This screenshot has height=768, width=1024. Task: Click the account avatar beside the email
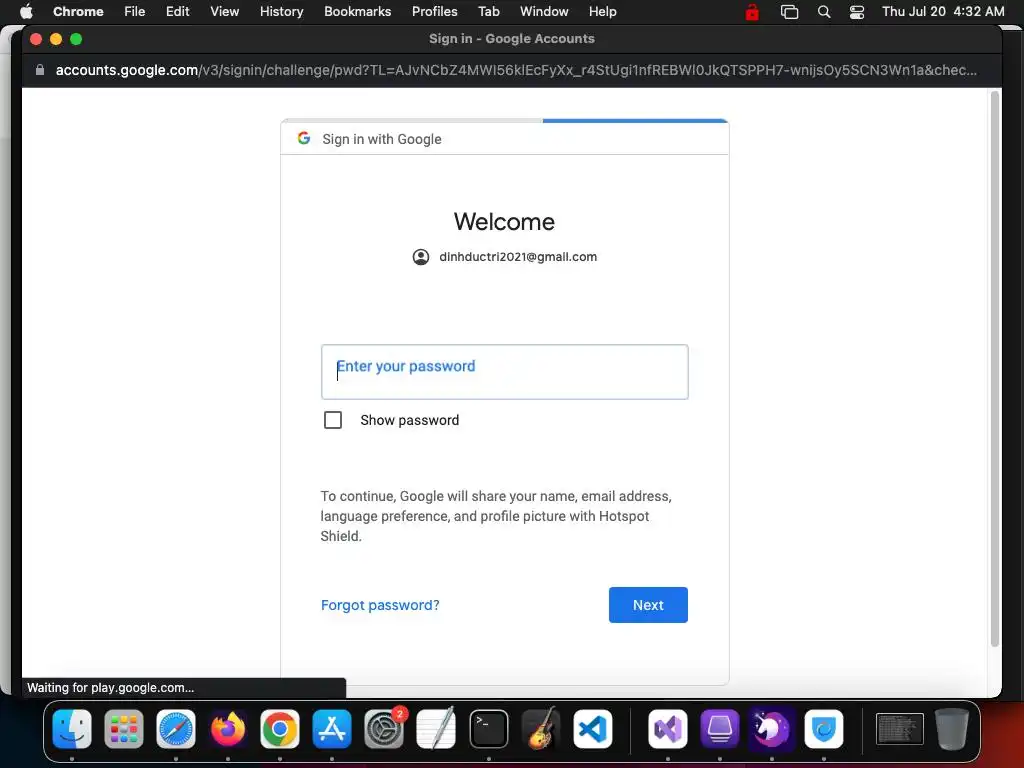421,257
